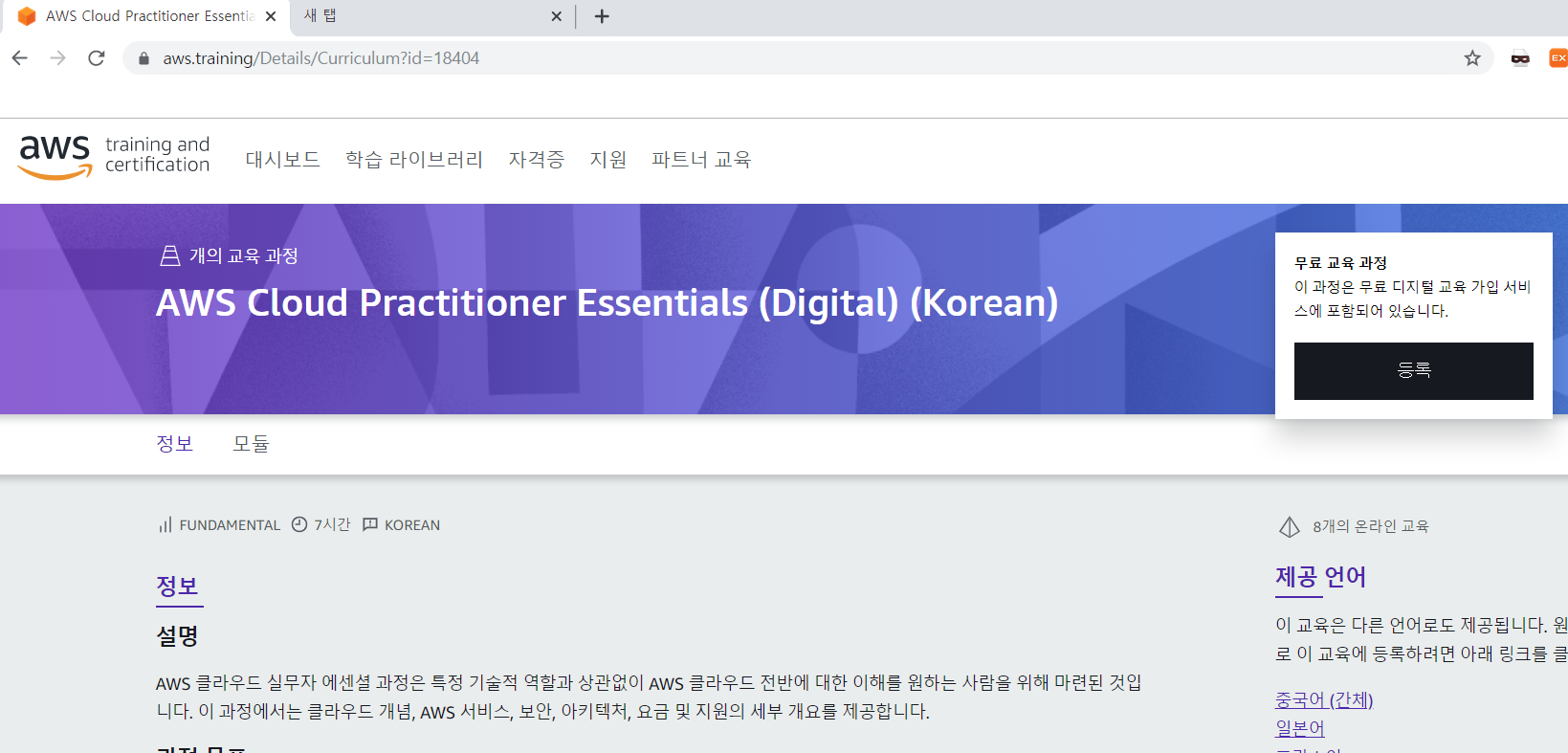This screenshot has height=753, width=1568.
Task: Bookmark this page with the star icon
Action: 1472,58
